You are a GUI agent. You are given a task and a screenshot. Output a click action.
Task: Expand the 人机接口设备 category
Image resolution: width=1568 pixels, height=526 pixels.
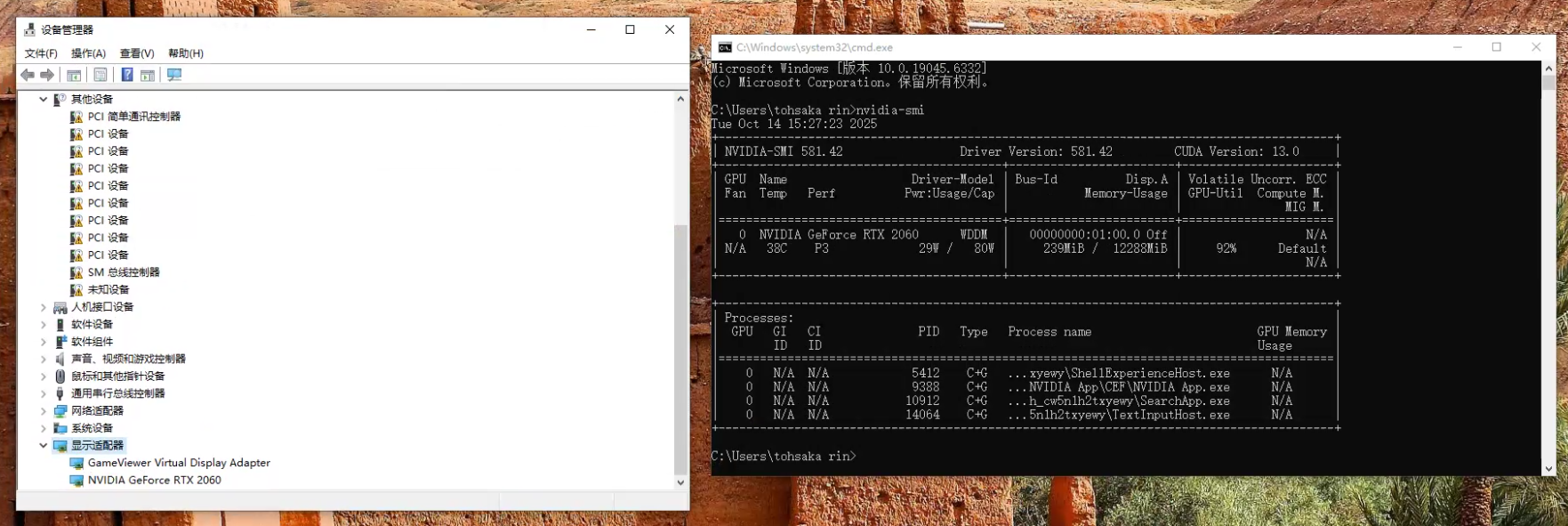(x=43, y=307)
